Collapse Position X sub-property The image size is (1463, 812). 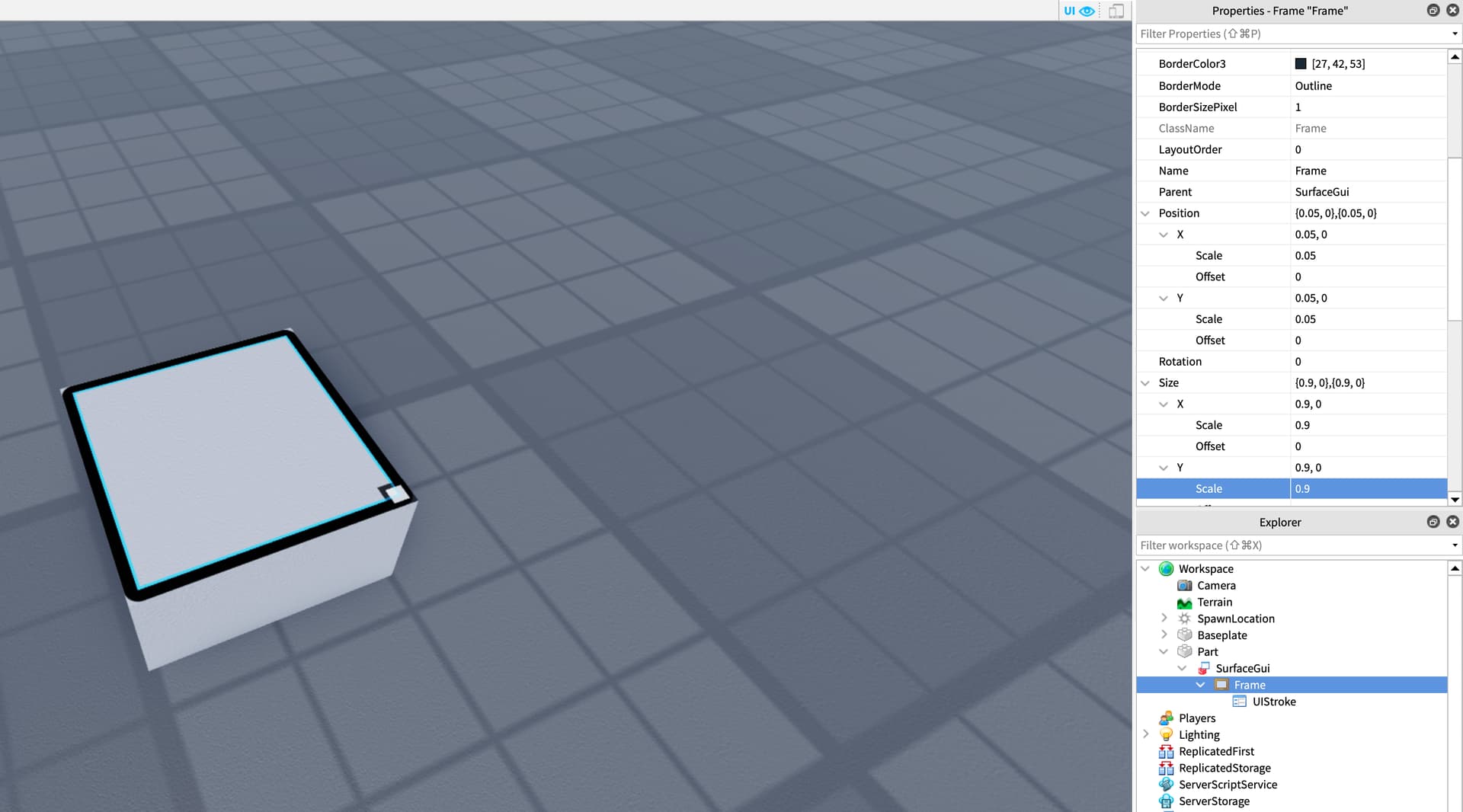[x=1164, y=235]
